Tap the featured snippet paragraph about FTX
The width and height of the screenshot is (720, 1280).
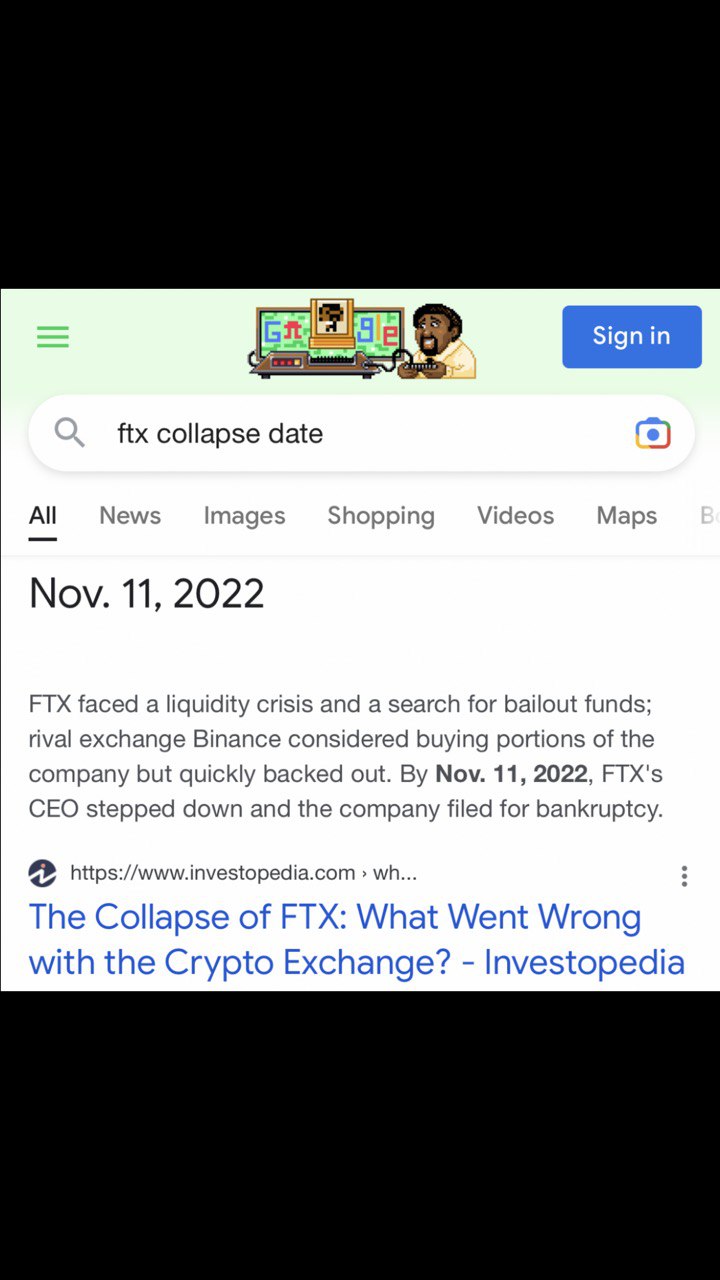click(346, 756)
